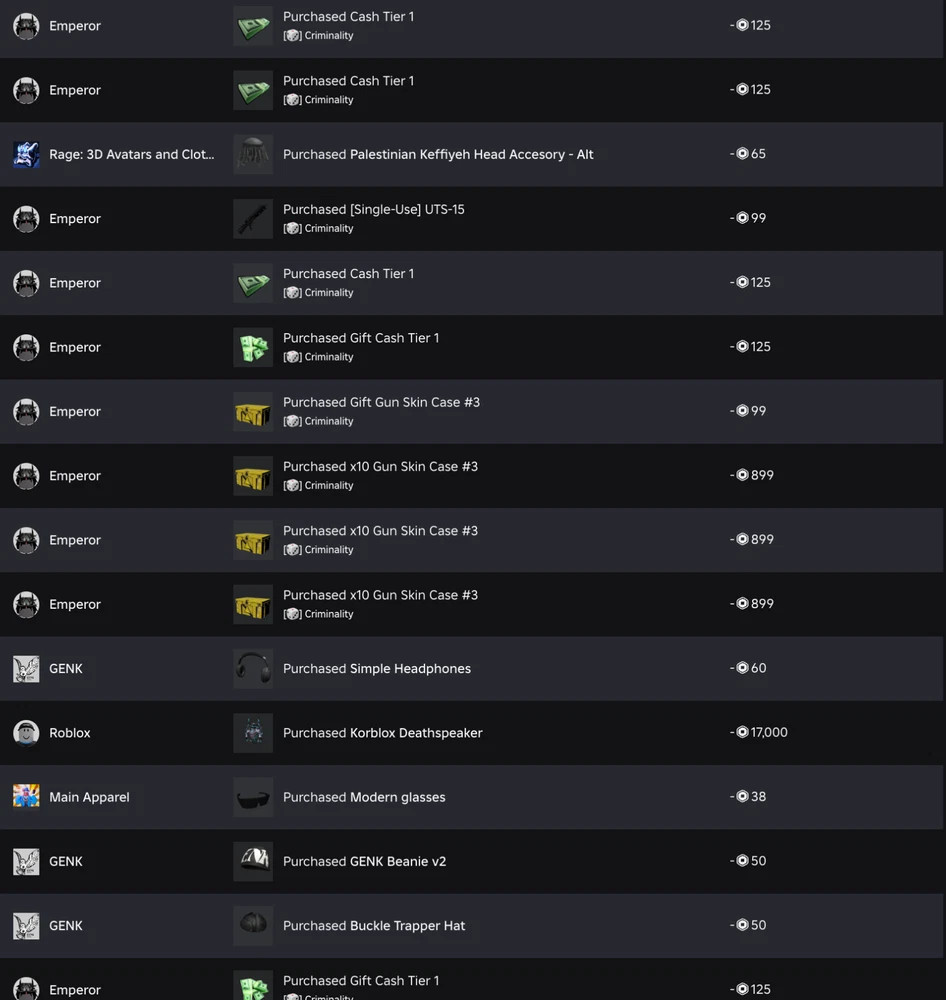Open the Buckle Trapper Hat link
This screenshot has width=946, height=1000.
407,926
